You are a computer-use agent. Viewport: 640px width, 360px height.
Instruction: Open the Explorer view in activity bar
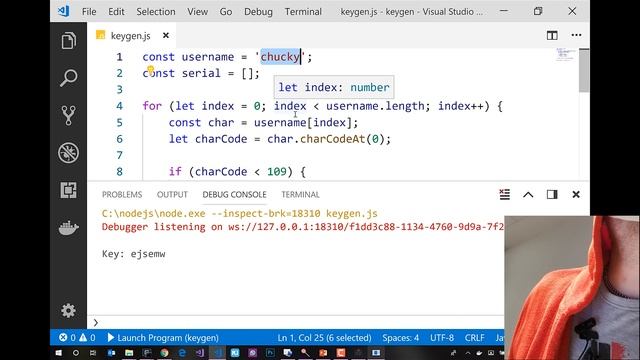(68, 41)
